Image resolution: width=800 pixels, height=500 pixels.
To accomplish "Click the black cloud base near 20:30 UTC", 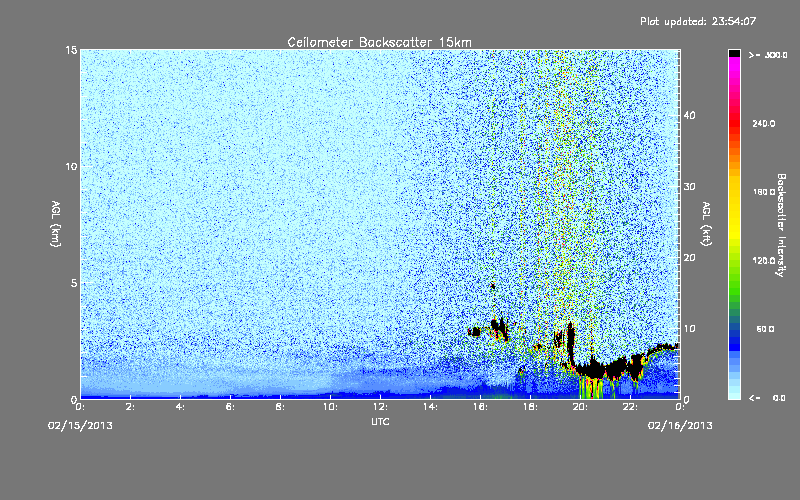I will 594,369.
